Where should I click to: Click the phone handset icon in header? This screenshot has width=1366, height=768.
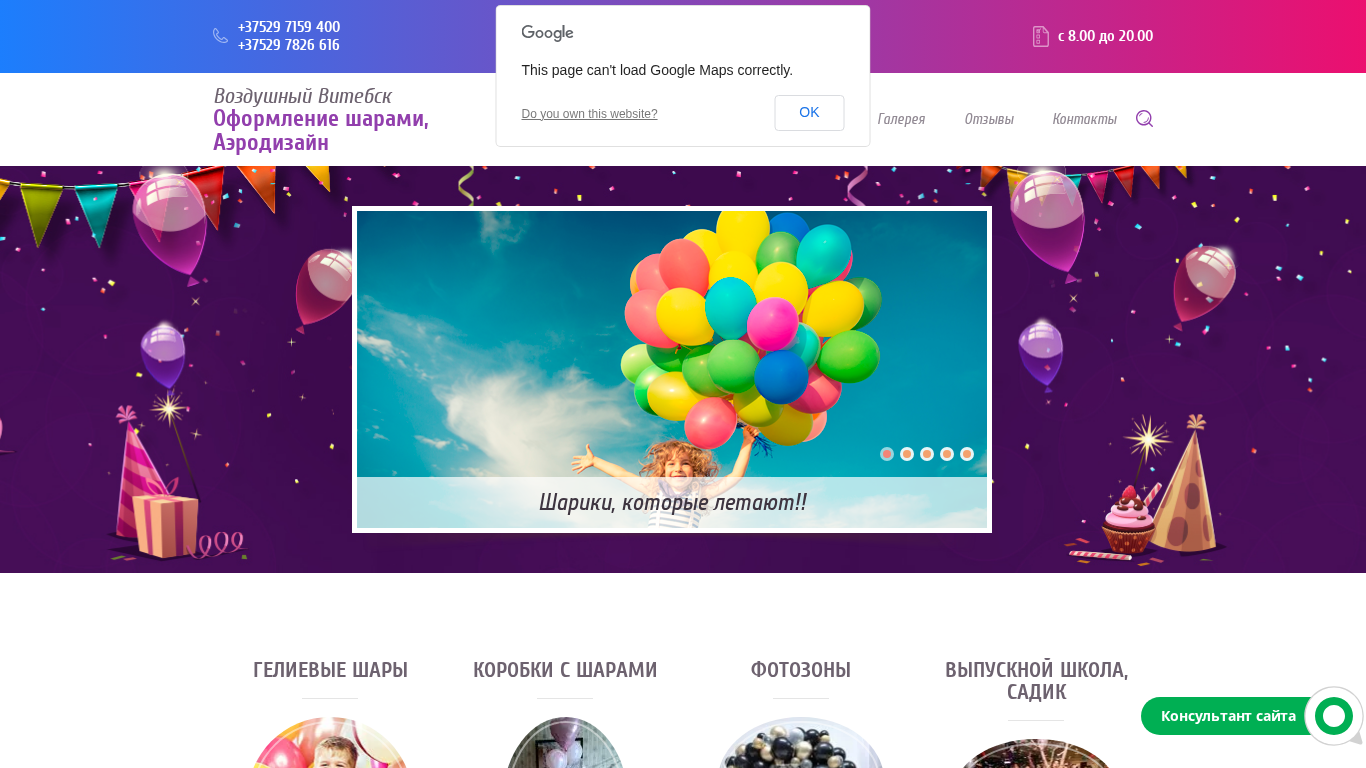(220, 36)
